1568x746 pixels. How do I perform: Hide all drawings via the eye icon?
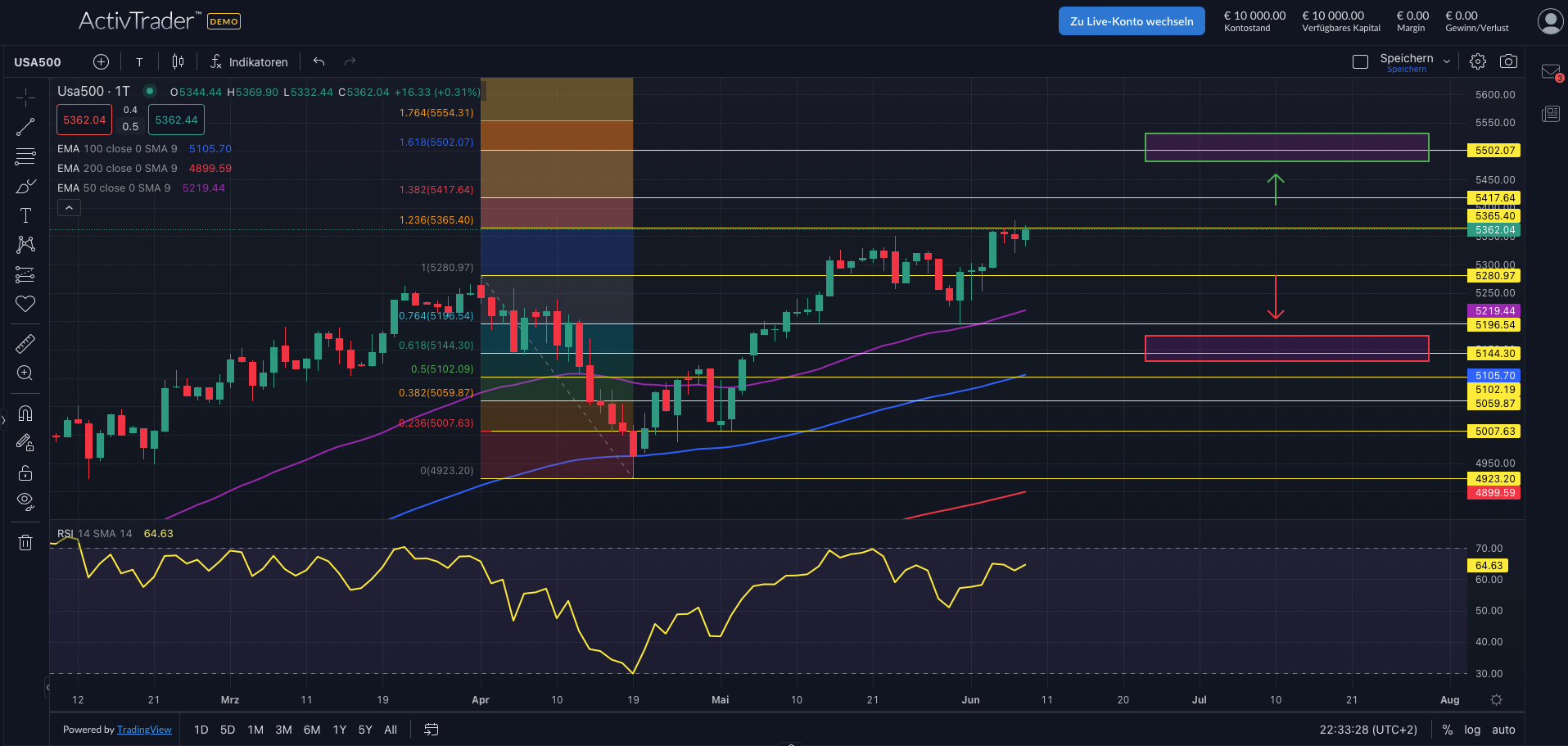pyautogui.click(x=25, y=501)
